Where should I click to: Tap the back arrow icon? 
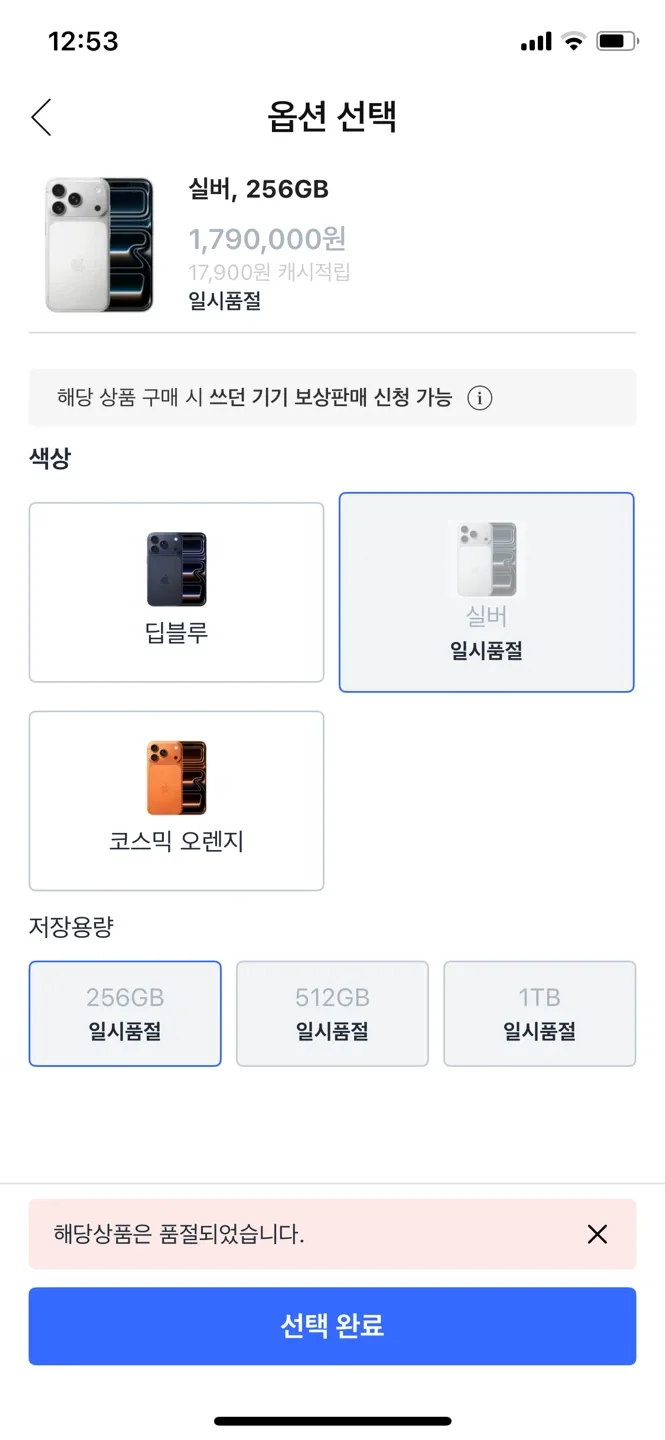click(x=41, y=118)
